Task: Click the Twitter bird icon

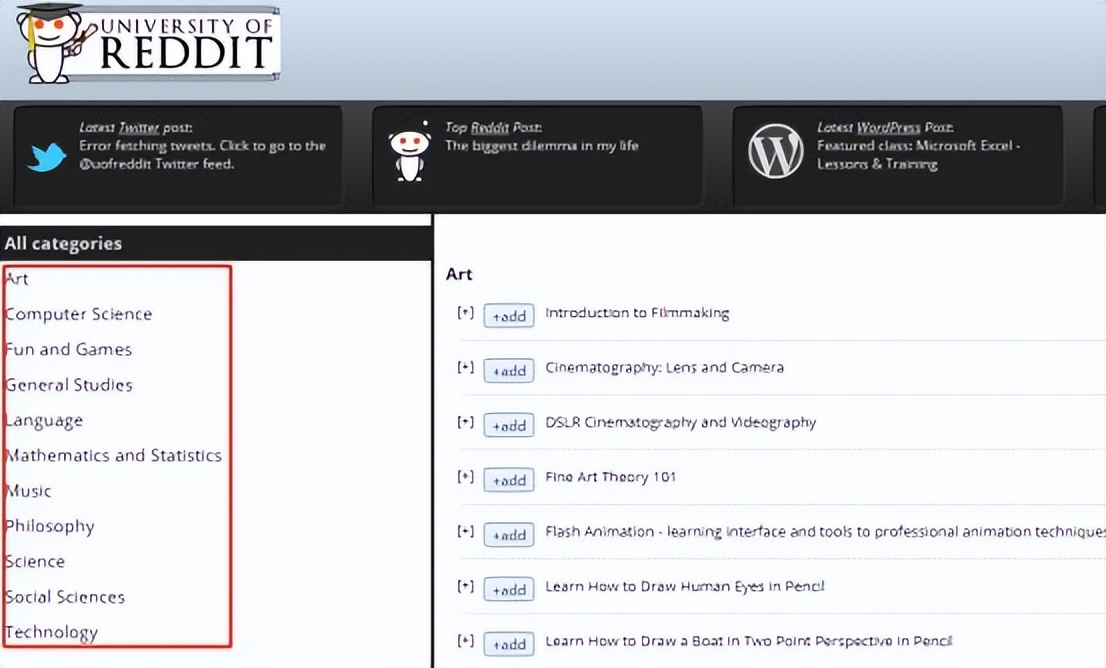Action: (47, 157)
